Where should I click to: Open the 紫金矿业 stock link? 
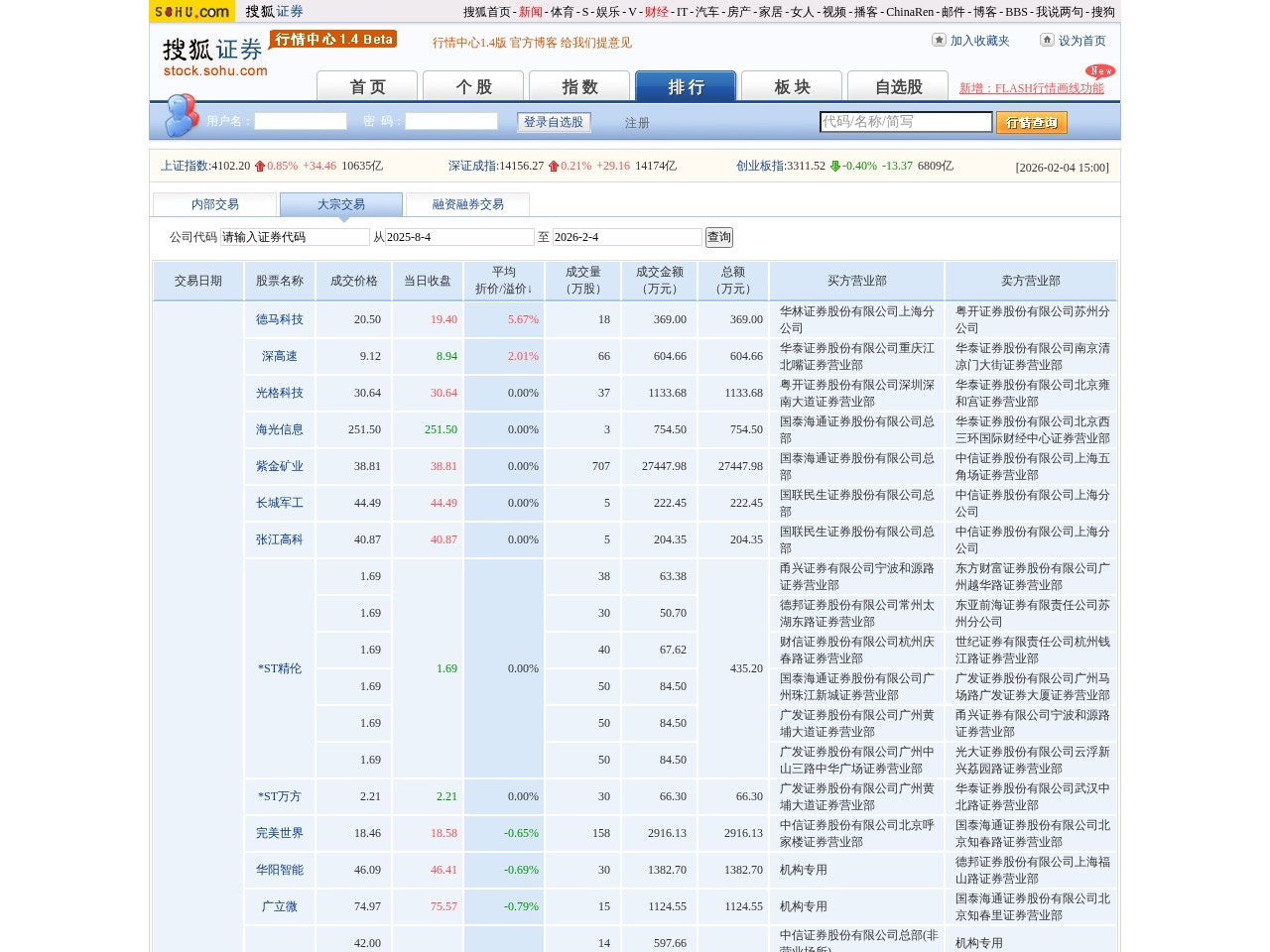click(280, 466)
